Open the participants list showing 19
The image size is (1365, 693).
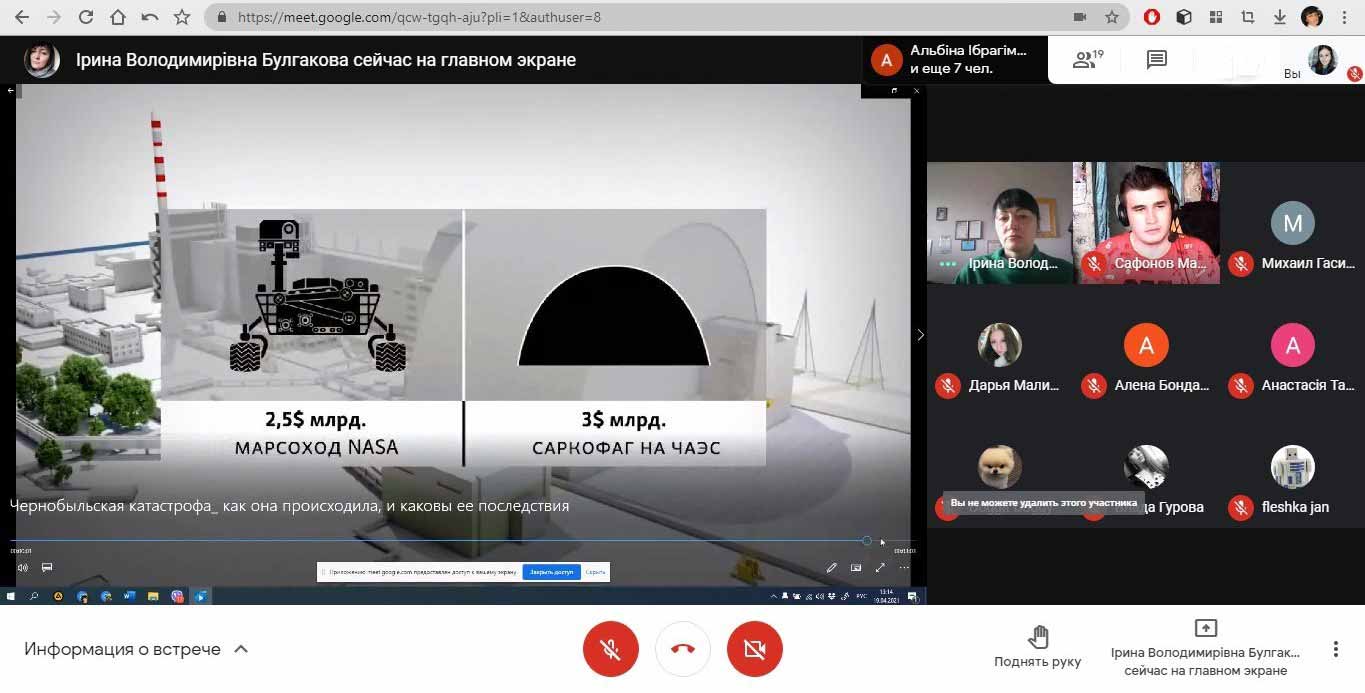pyautogui.click(x=1087, y=60)
